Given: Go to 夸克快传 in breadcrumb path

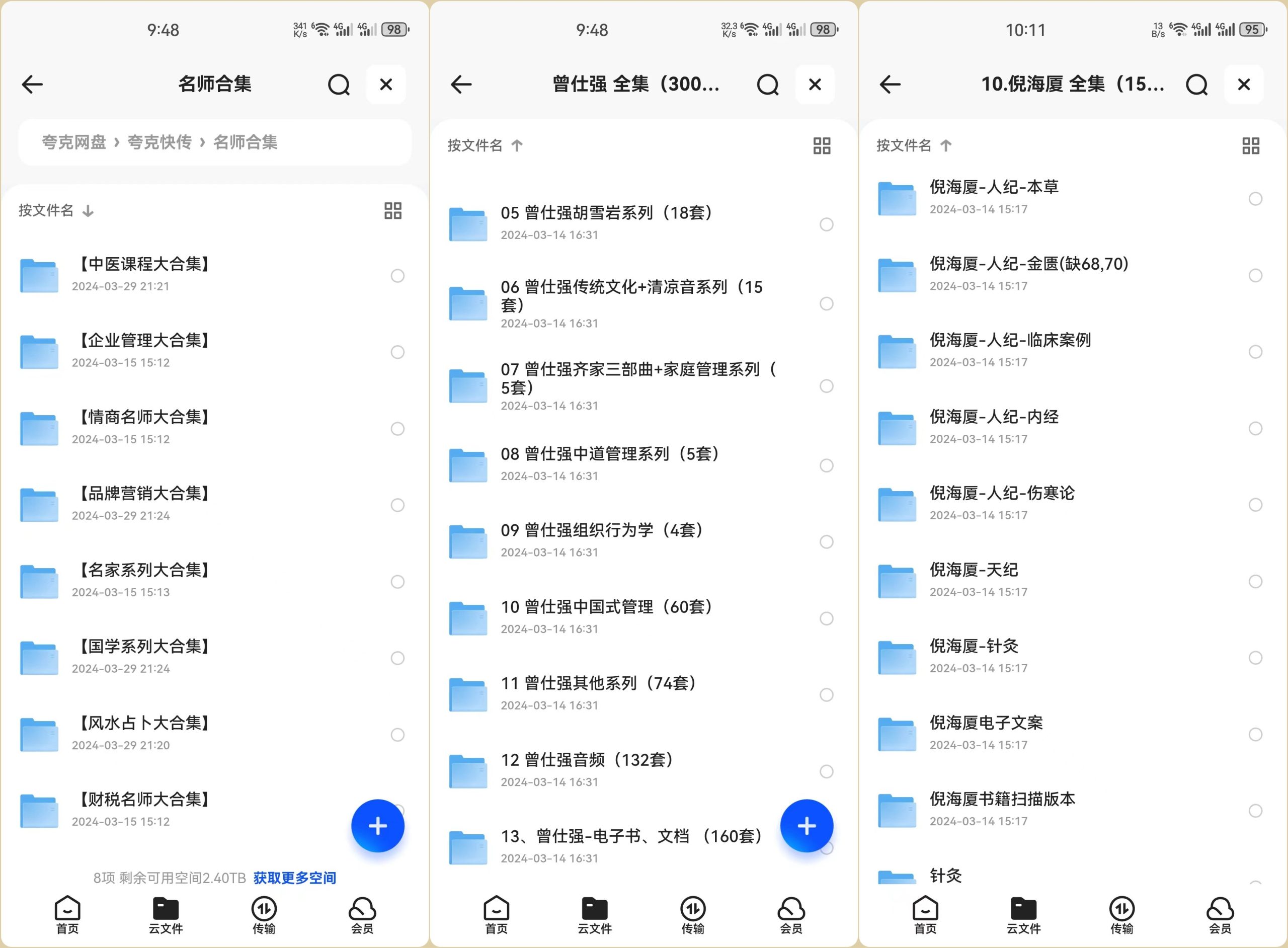Looking at the screenshot, I should tap(159, 142).
